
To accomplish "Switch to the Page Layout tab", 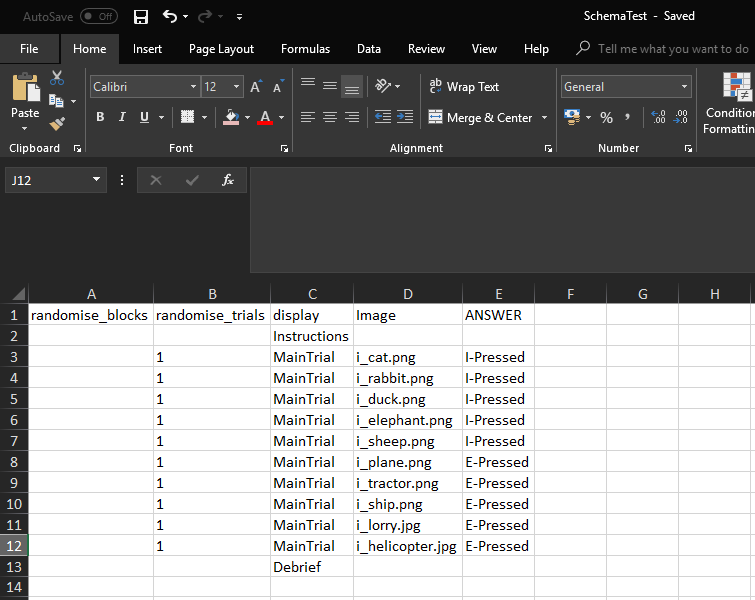I will [221, 49].
